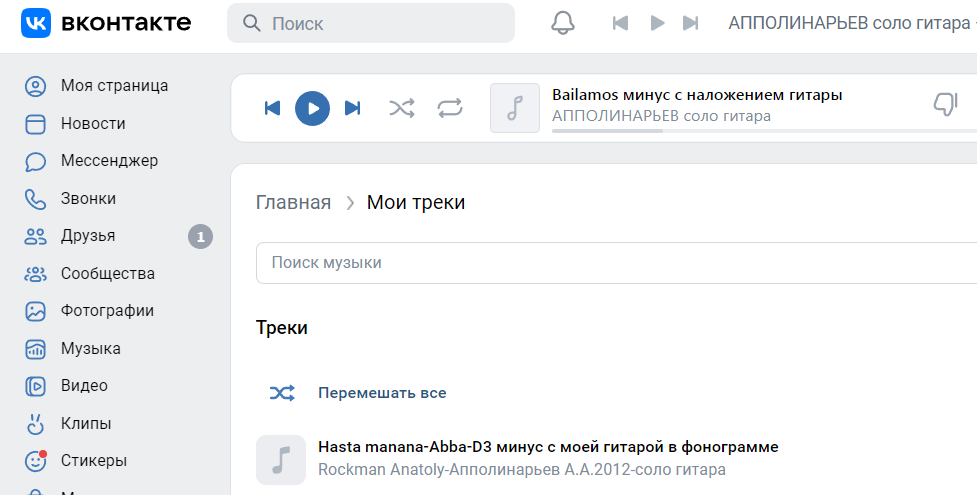The image size is (977, 495).
Task: Go to Главная in the breadcrumb
Action: [293, 203]
